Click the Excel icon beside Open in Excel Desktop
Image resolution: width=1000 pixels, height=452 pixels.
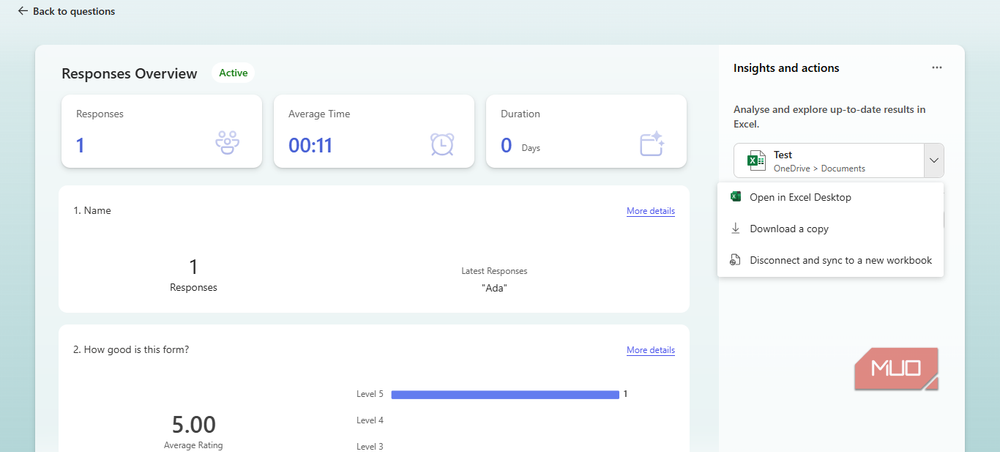click(x=735, y=197)
